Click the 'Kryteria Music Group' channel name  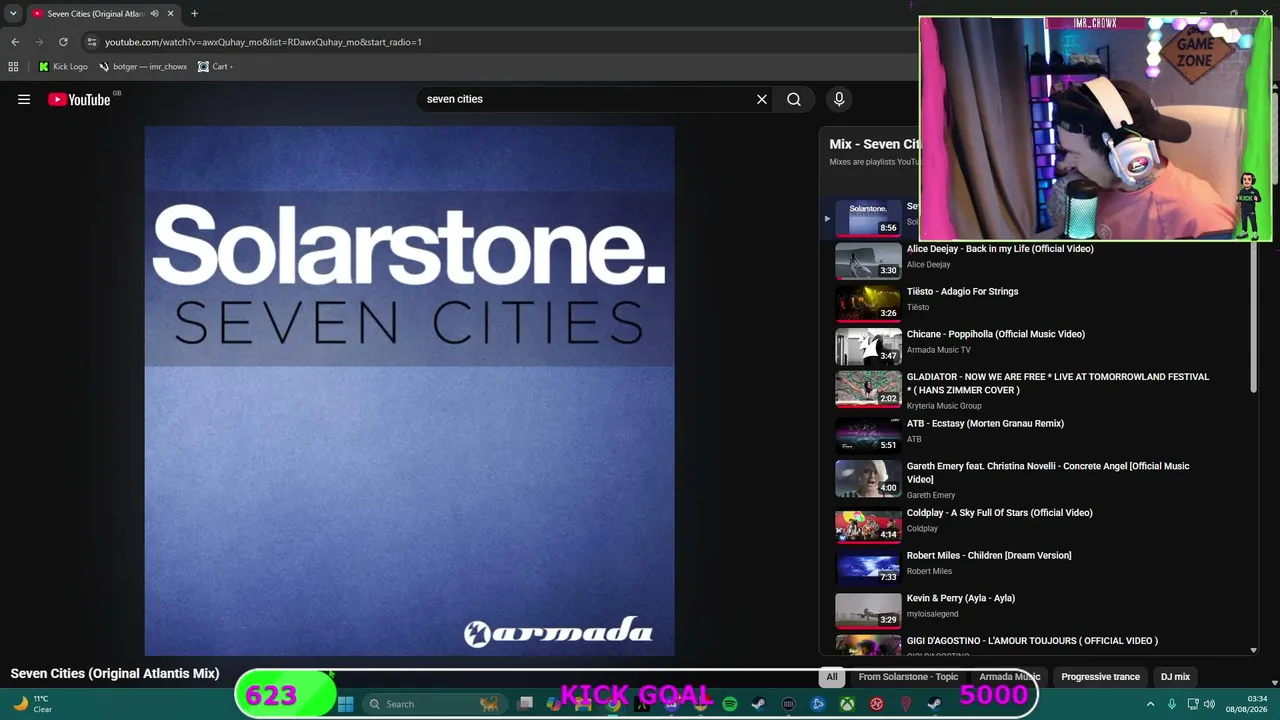[x=944, y=406]
